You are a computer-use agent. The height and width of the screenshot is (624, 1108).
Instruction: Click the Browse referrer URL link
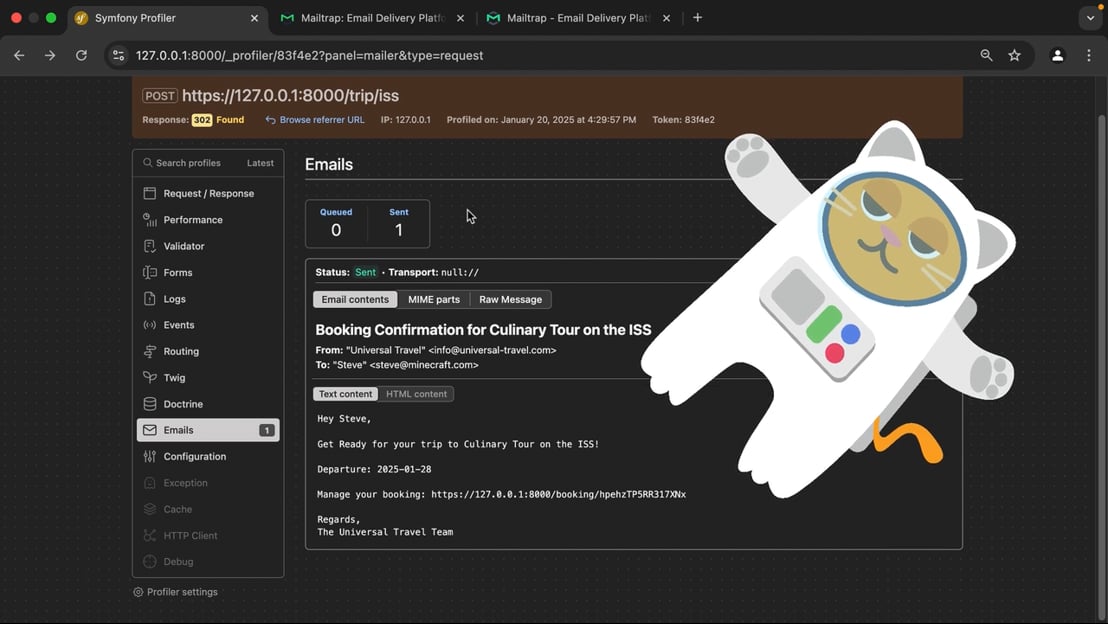[321, 120]
